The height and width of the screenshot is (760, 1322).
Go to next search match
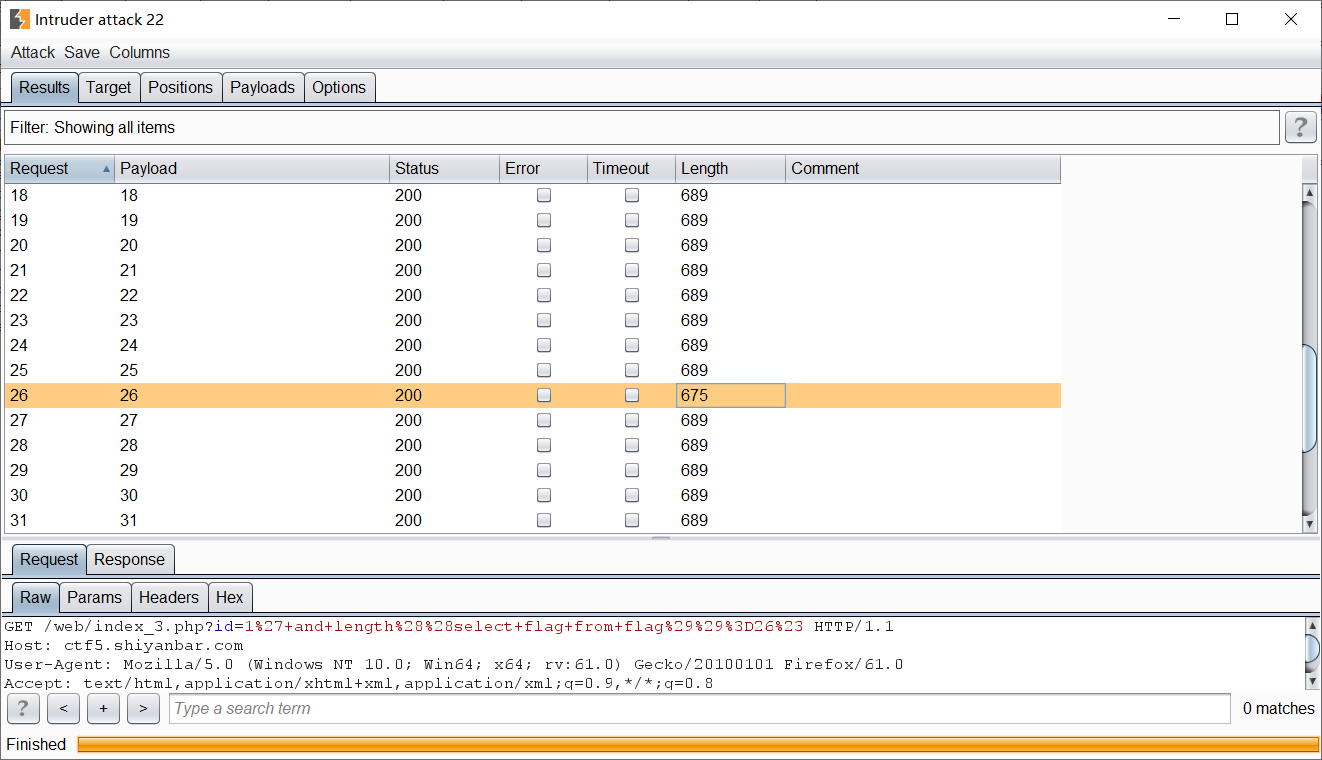click(x=143, y=709)
